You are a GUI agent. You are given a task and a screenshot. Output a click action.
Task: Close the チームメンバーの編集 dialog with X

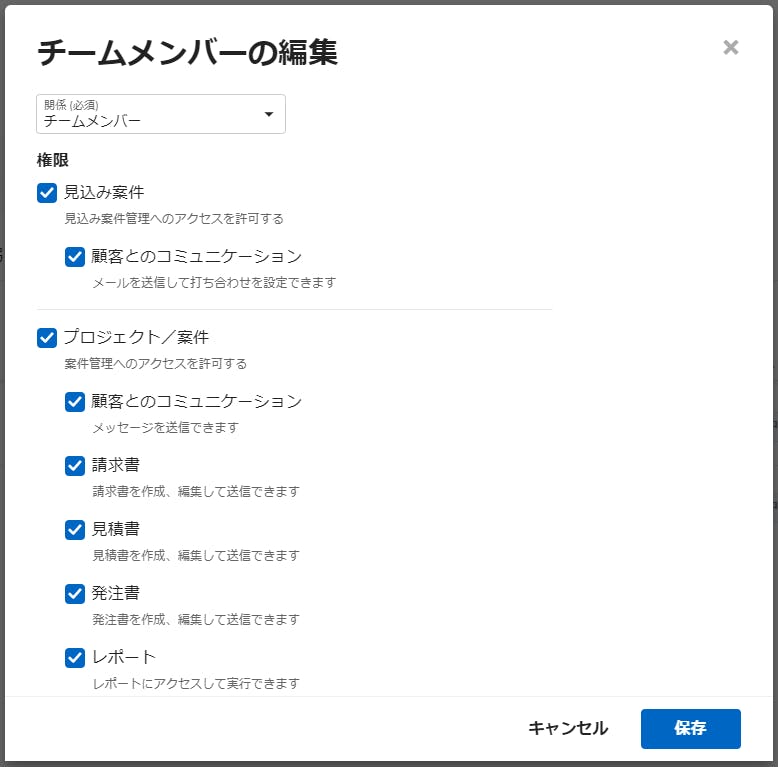pyautogui.click(x=730, y=48)
